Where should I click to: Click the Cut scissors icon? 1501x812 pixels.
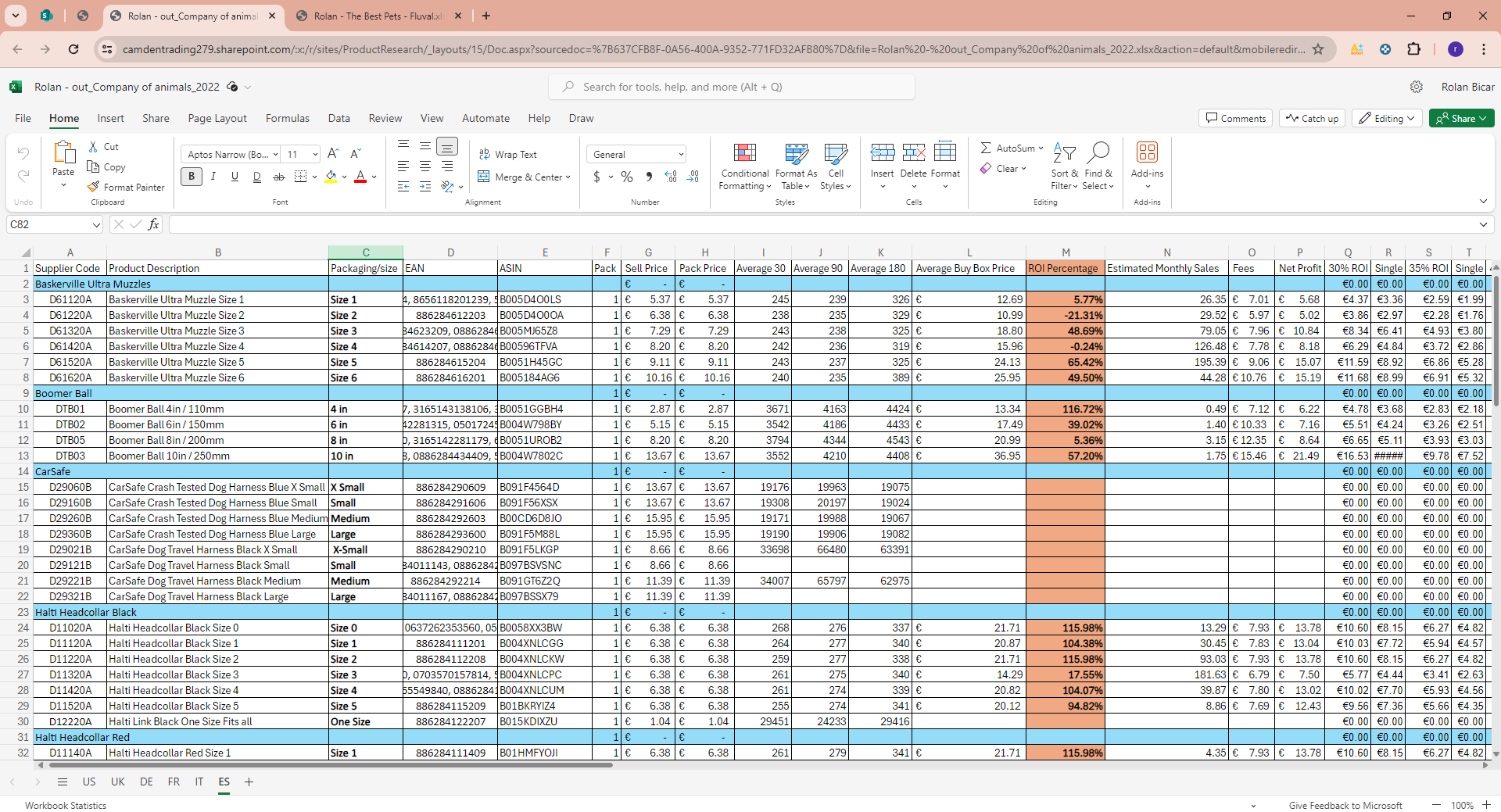click(x=93, y=147)
